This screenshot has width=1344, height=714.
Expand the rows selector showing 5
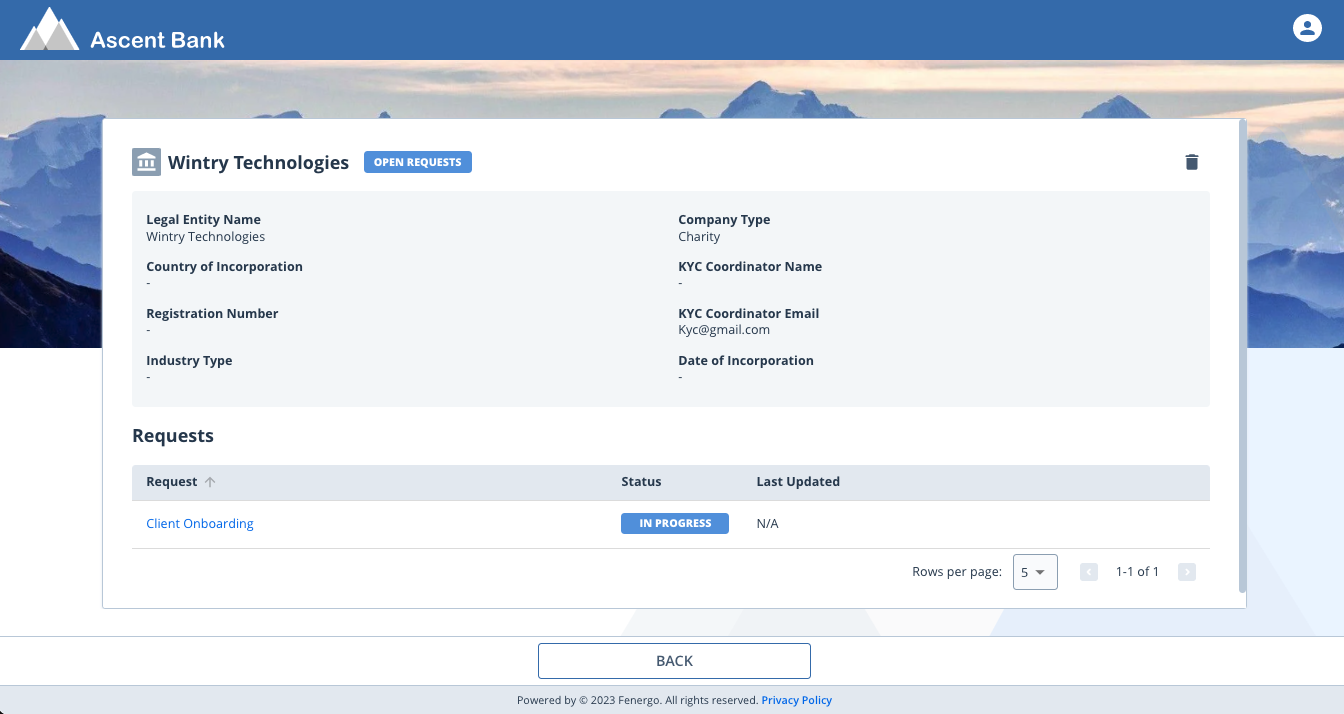tap(1035, 571)
